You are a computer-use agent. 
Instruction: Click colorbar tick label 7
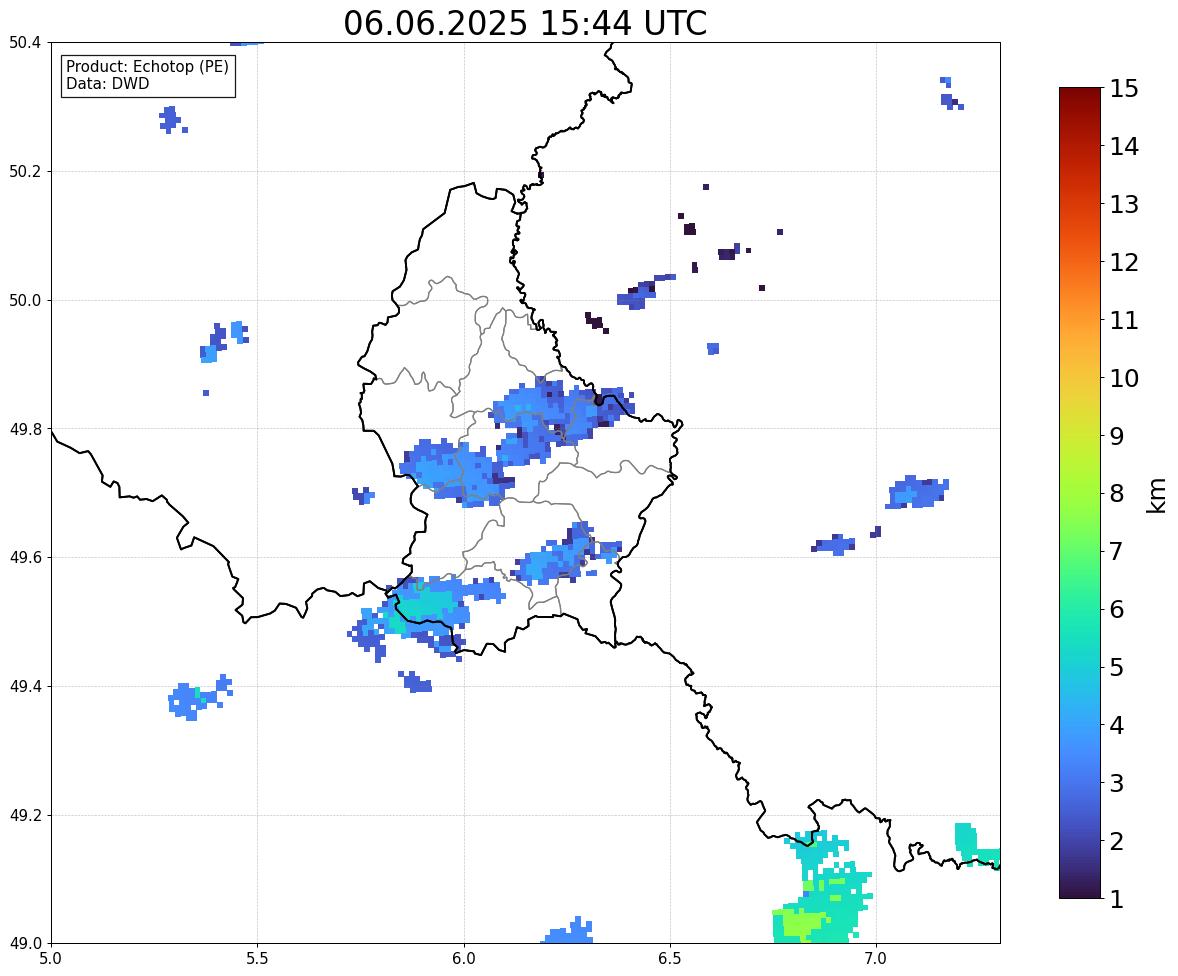[x=1117, y=551]
